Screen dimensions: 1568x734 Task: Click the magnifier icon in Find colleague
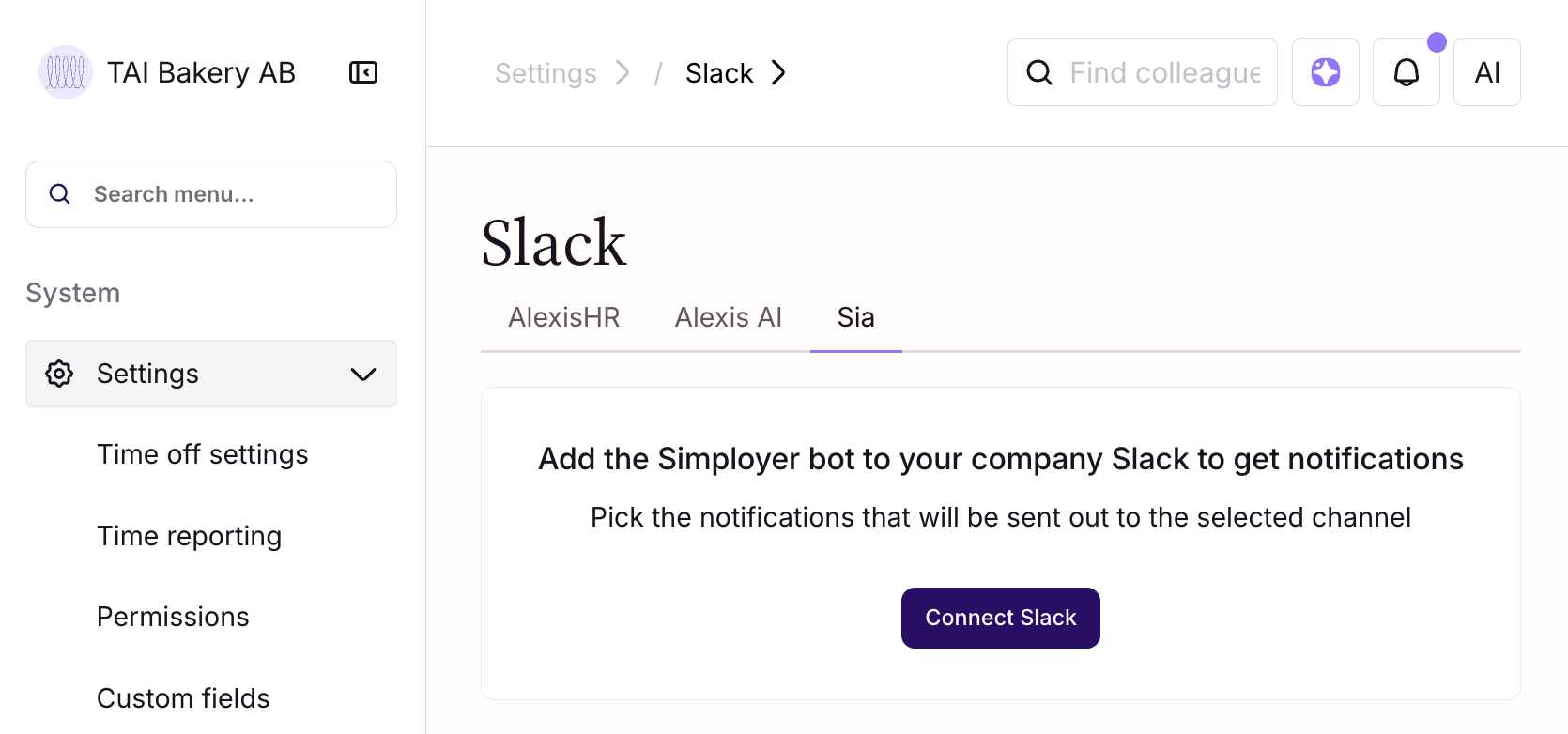(1039, 72)
